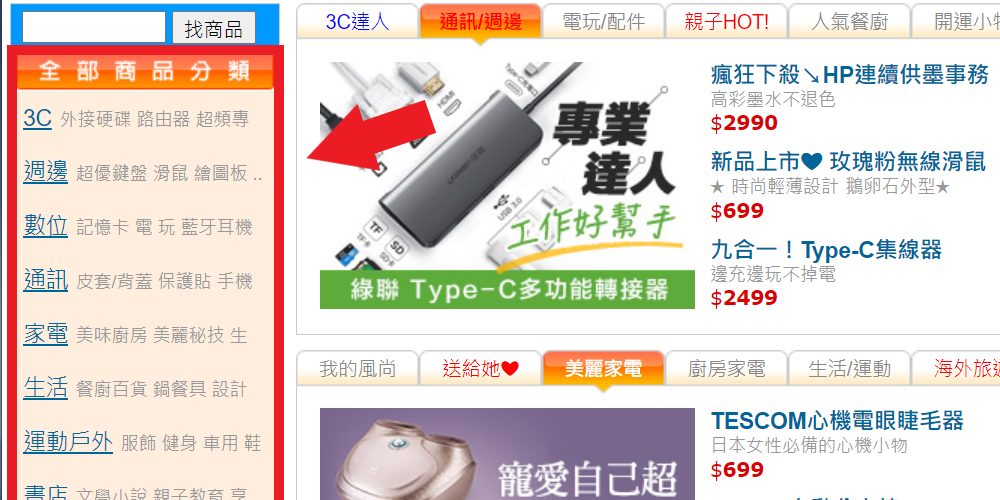Viewport: 1000px width, 500px height.
Task: Select the 親子HOT! tab
Action: pyautogui.click(x=726, y=22)
